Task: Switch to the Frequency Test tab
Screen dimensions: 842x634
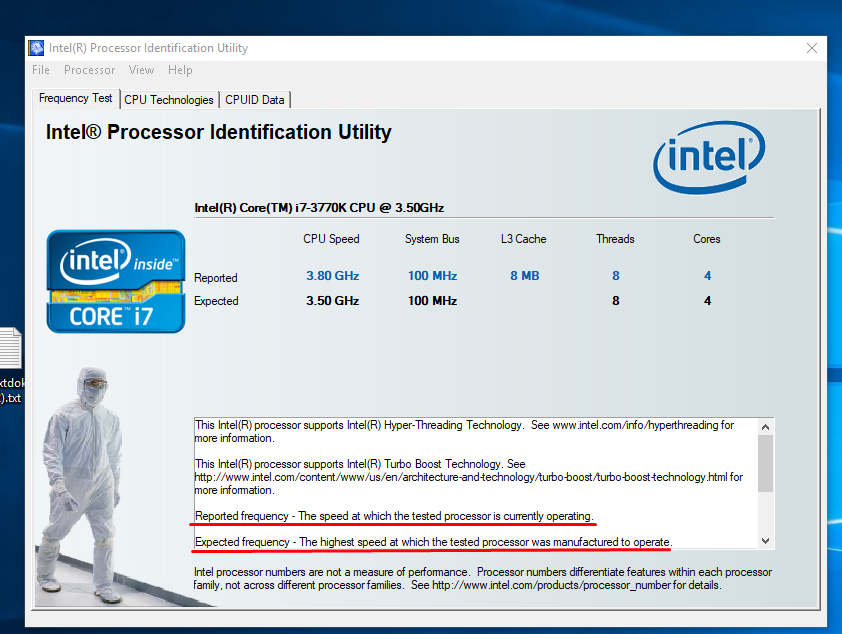Action: pyautogui.click(x=76, y=98)
